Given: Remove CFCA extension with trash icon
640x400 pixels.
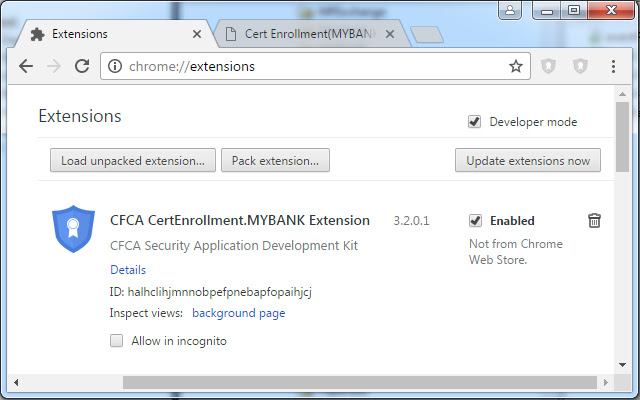Looking at the screenshot, I should click(x=594, y=220).
